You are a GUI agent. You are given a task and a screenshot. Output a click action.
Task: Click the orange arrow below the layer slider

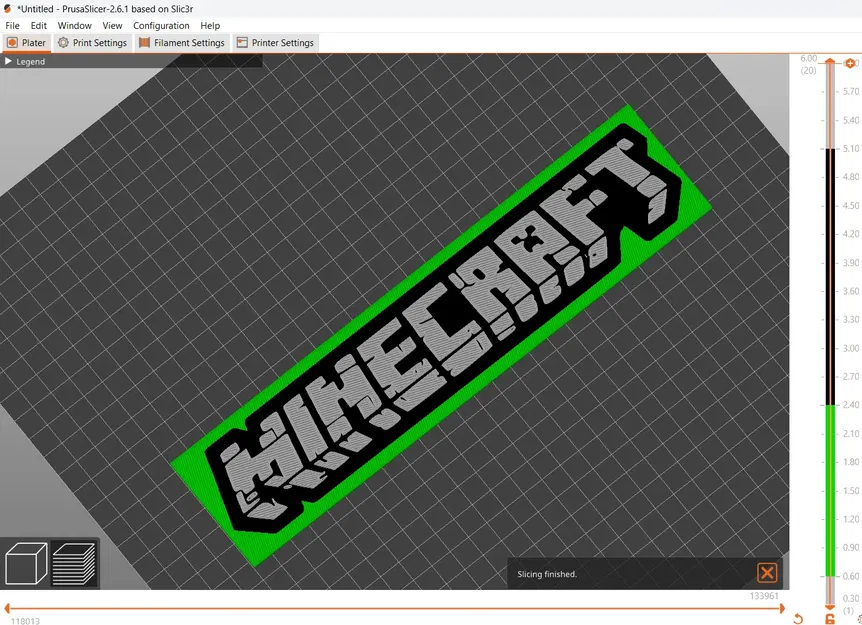pos(830,608)
